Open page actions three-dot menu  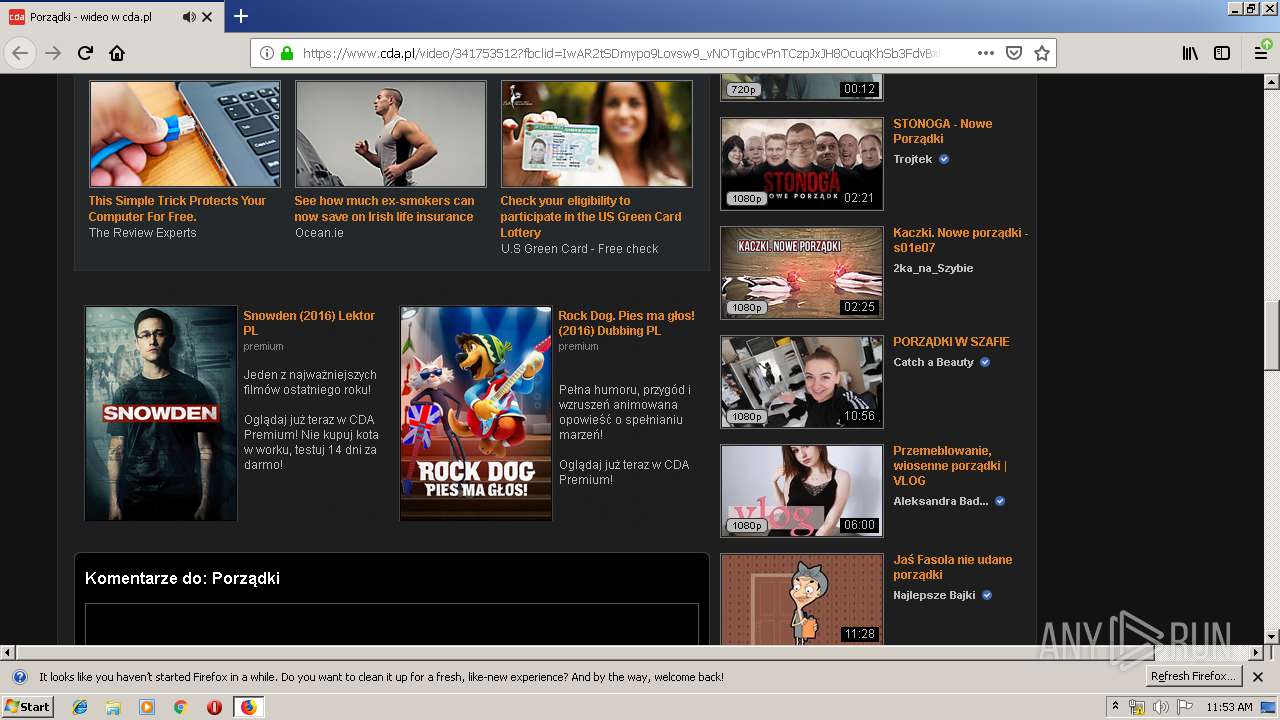click(x=986, y=53)
